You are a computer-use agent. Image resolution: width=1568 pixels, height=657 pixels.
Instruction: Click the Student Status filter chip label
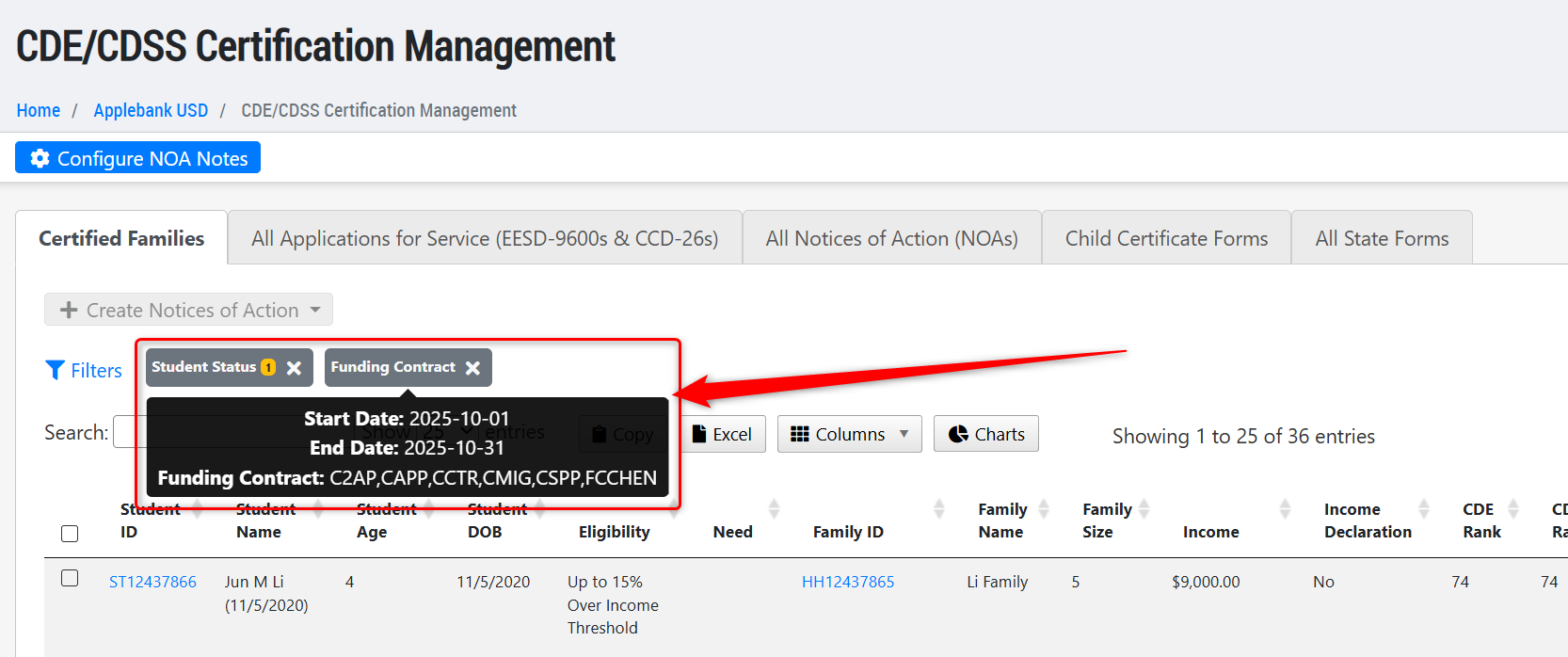(x=203, y=367)
